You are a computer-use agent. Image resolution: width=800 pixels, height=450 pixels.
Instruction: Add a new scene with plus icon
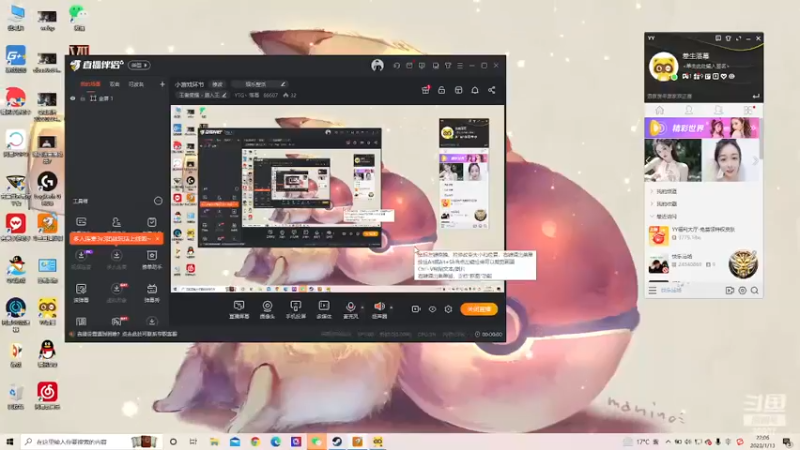pyautogui.click(x=162, y=84)
